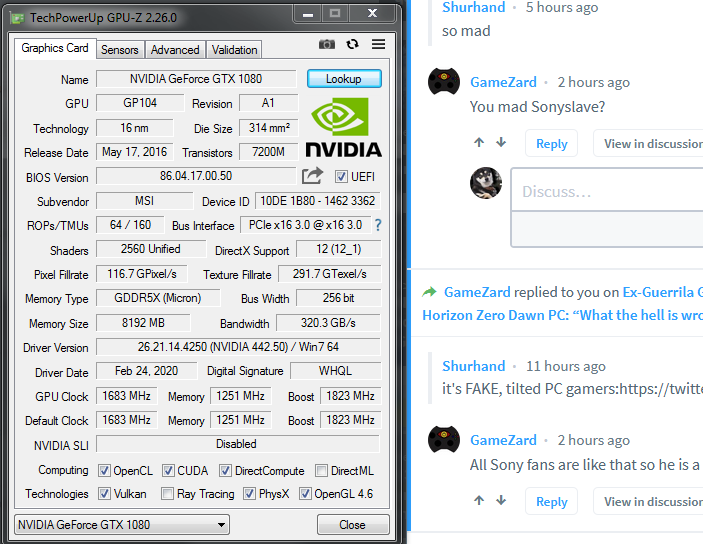This screenshot has height=544, width=703.
Task: Click the Shaders value 2560 Unified
Action: click(151, 249)
